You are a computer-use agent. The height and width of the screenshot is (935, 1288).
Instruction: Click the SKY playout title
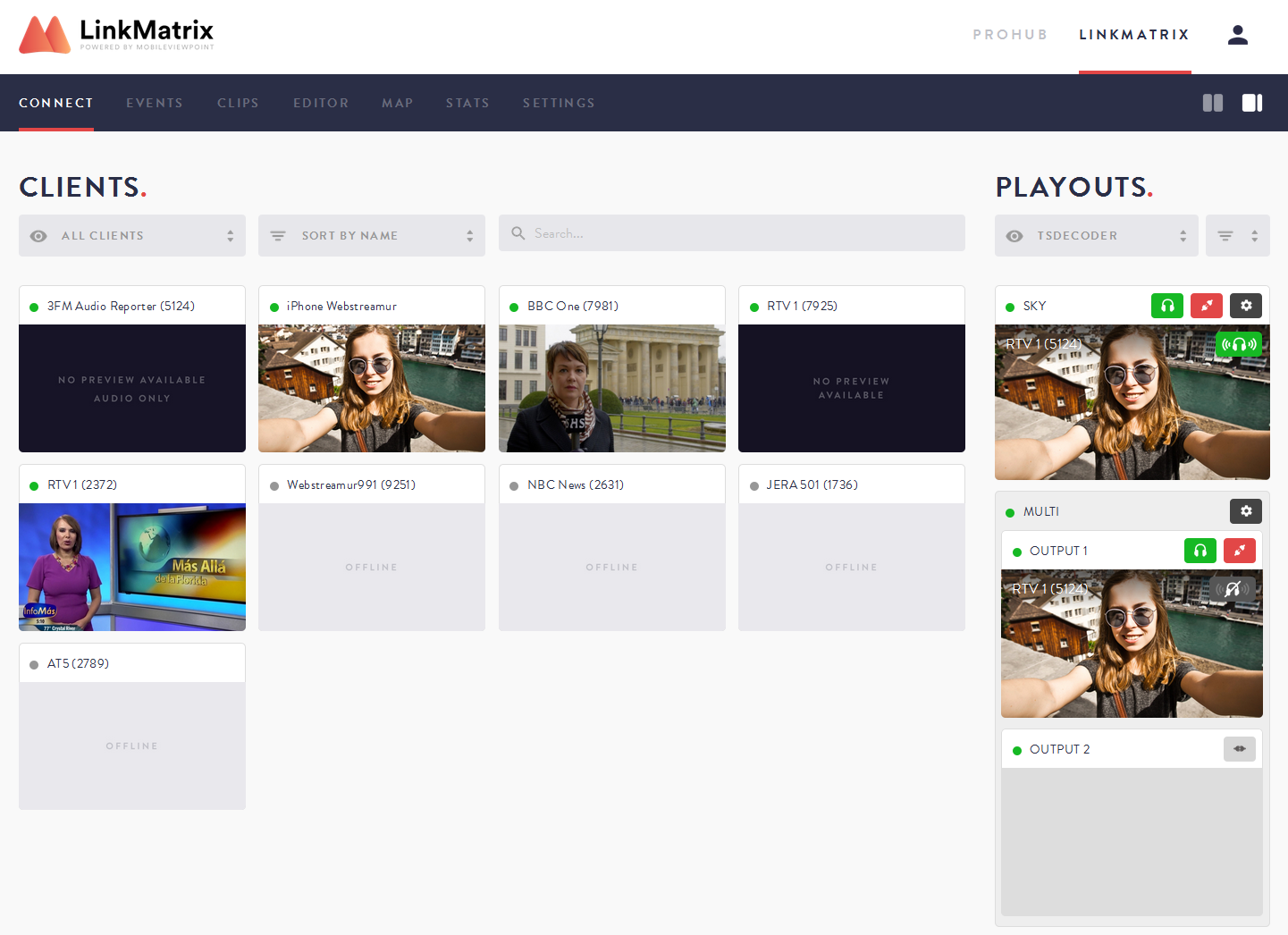1034,306
